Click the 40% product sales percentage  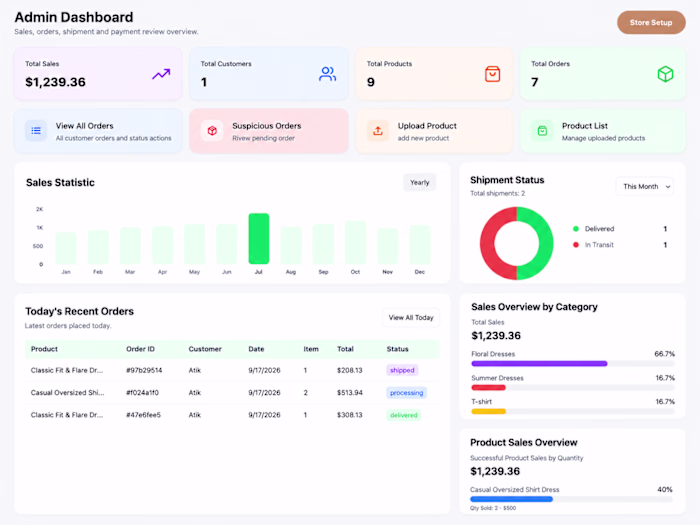coord(665,490)
